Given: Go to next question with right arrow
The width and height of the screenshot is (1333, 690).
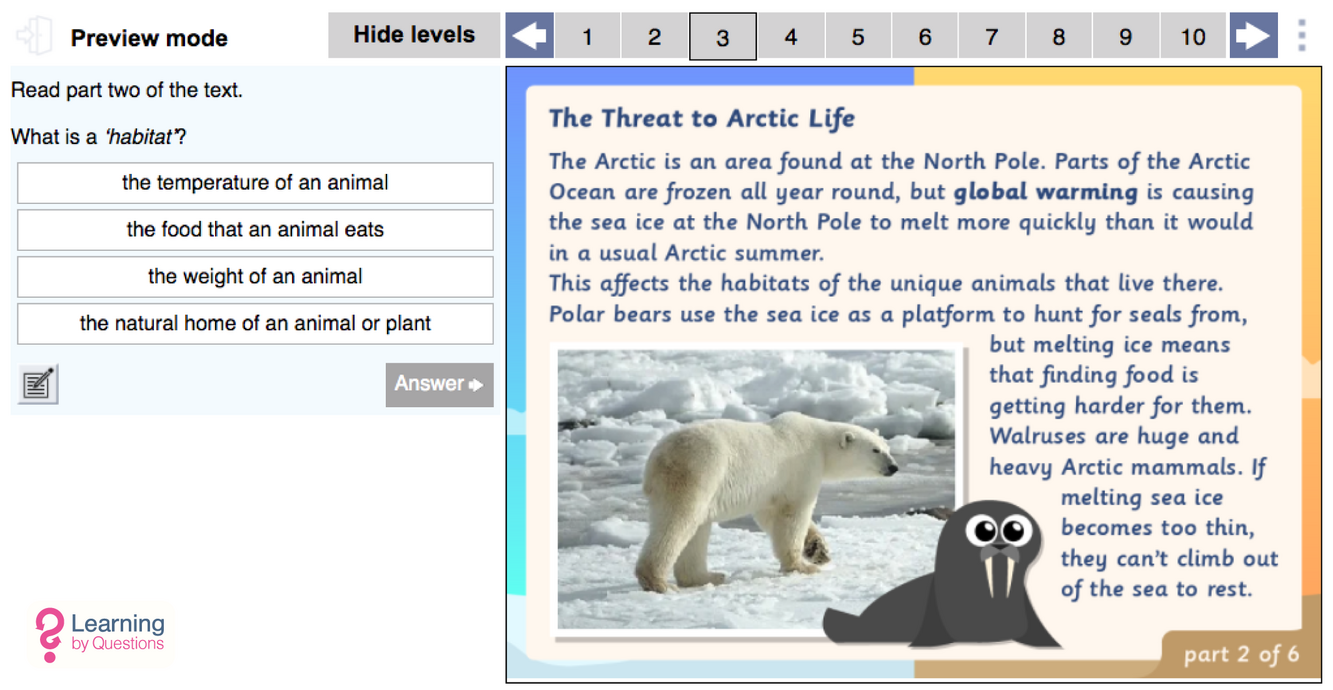Looking at the screenshot, I should click(x=1253, y=37).
